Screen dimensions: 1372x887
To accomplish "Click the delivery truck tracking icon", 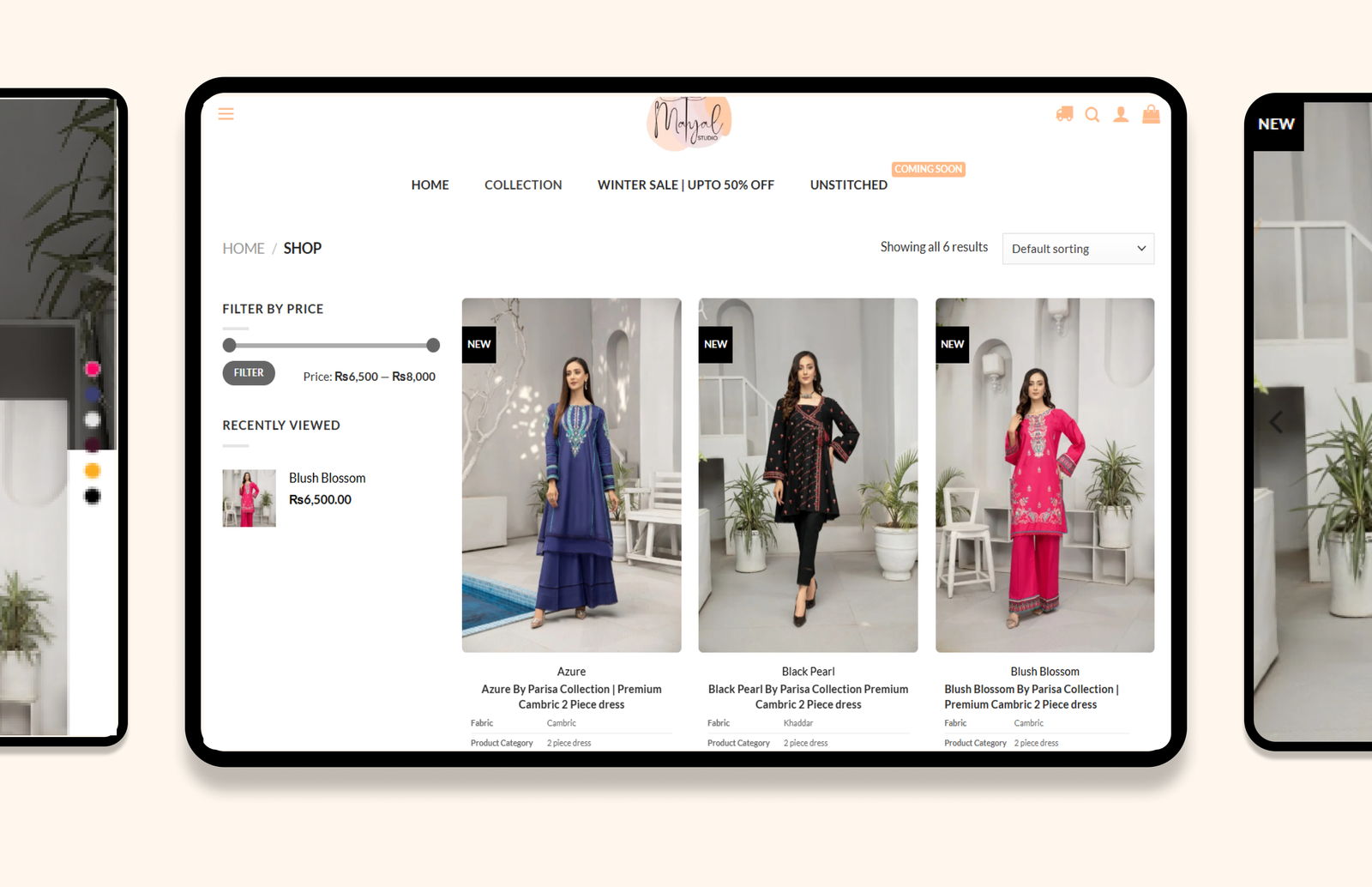I will (x=1064, y=114).
